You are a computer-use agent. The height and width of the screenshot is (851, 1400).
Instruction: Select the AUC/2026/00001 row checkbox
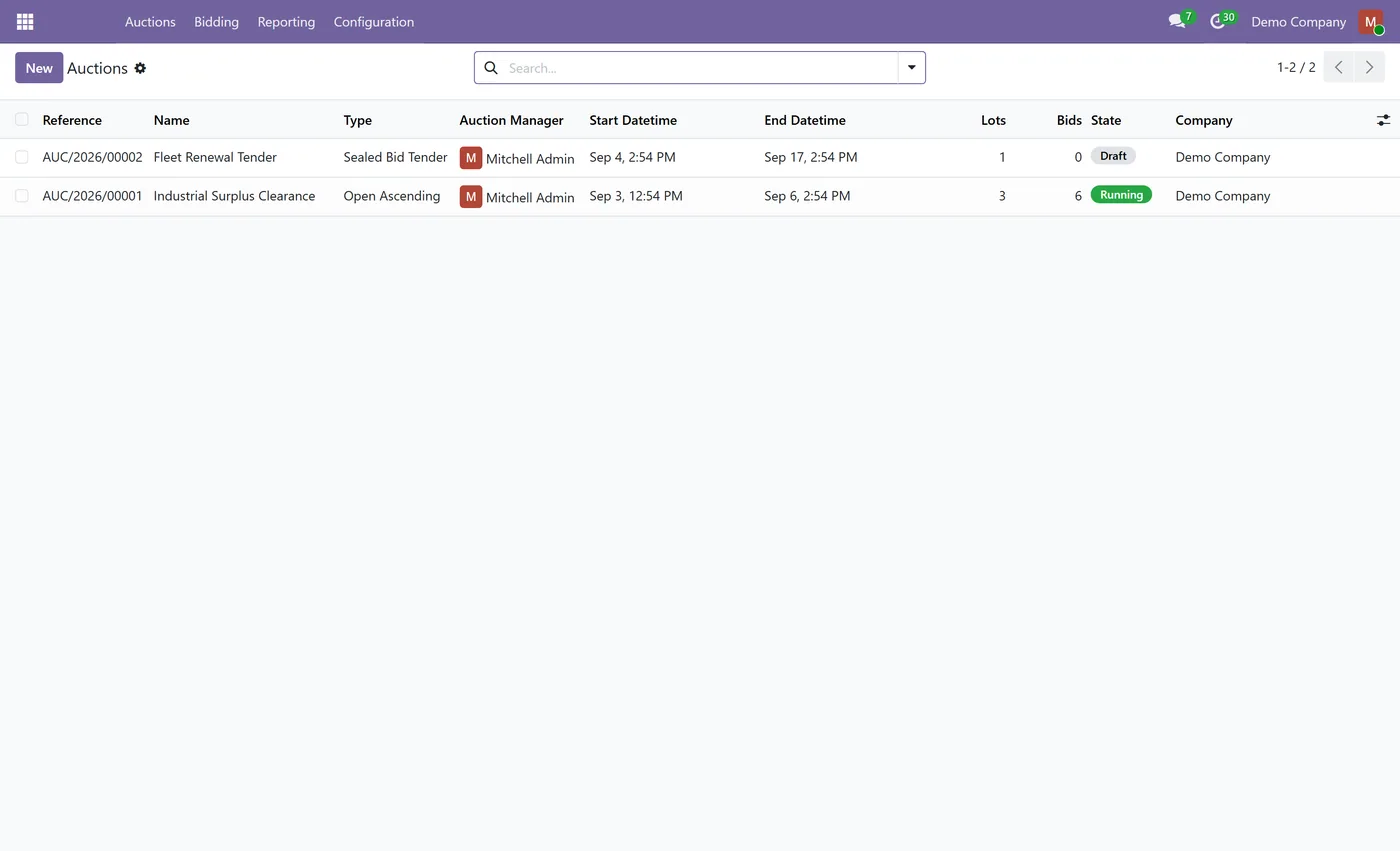point(21,196)
